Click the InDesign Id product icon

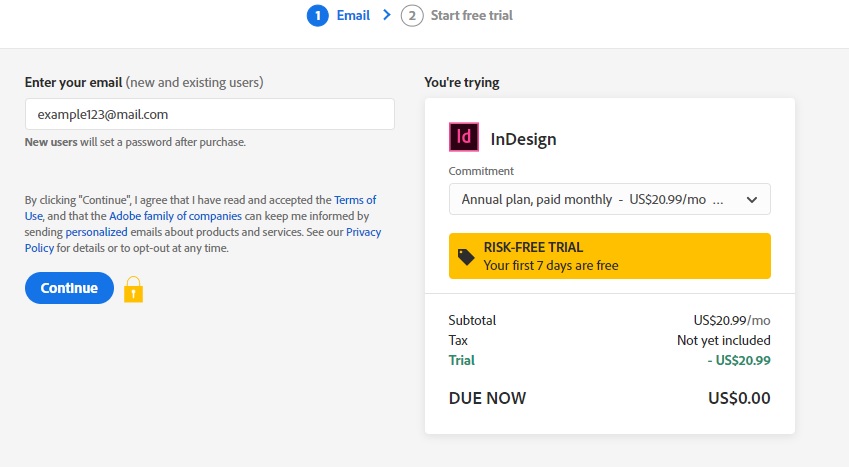click(463, 137)
